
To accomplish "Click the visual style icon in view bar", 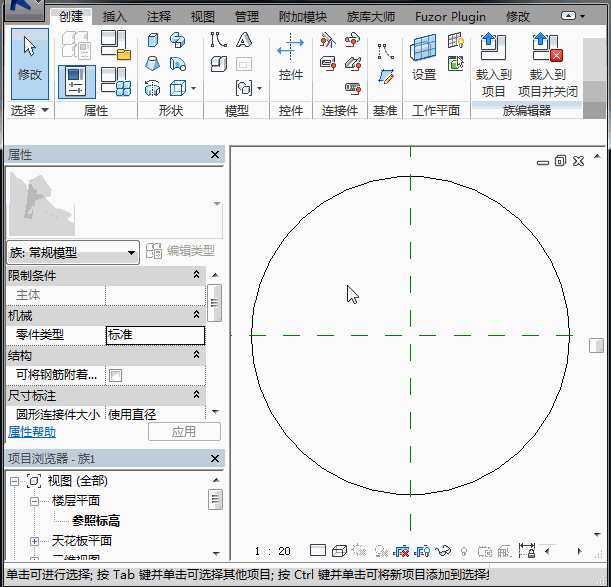I will [x=339, y=551].
